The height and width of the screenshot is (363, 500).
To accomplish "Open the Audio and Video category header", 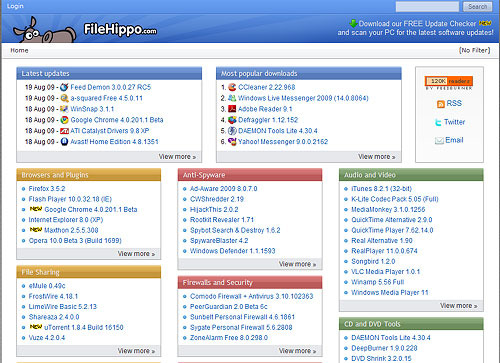I will pyautogui.click(x=370, y=175).
